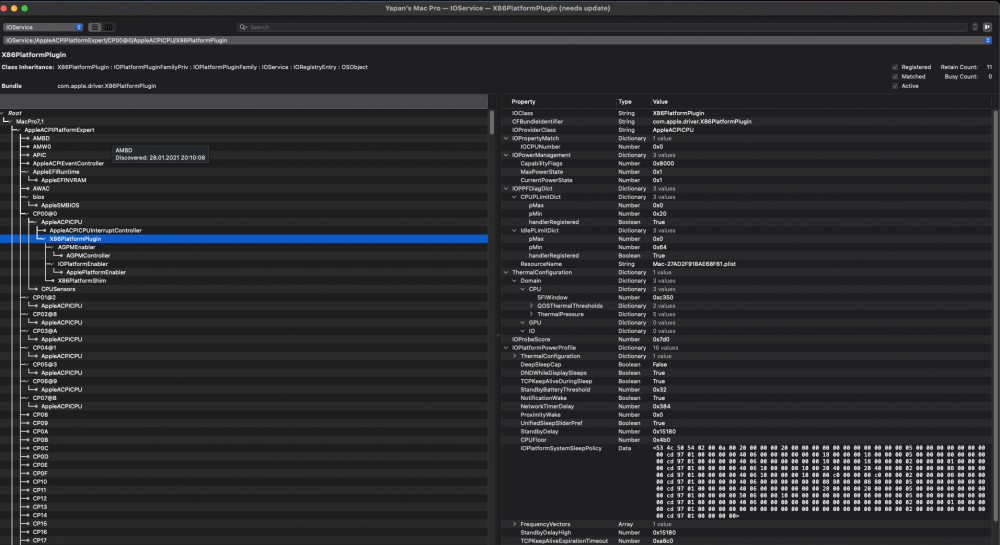The image size is (1000, 545).
Task: Select the CP0F tree row
Action: (x=244, y=474)
